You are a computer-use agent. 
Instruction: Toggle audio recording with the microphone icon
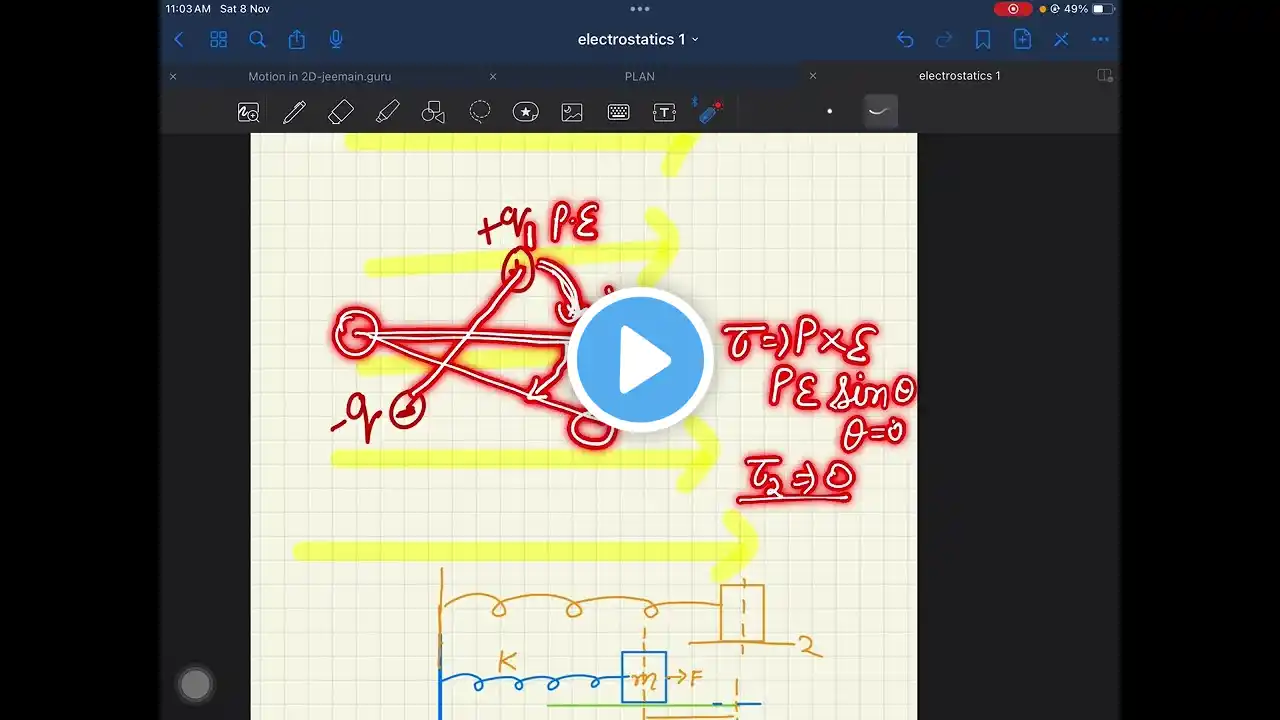click(335, 39)
